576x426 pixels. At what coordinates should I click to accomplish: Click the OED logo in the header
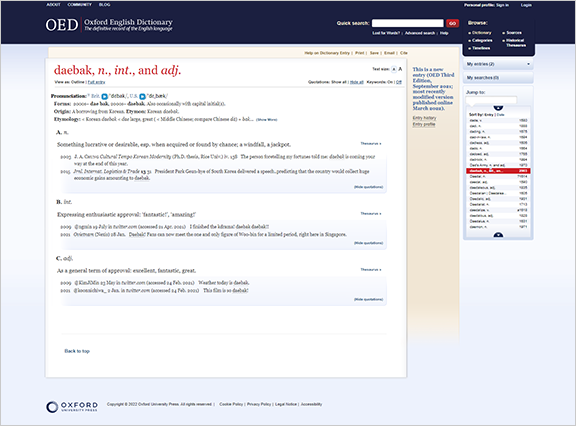(x=62, y=25)
